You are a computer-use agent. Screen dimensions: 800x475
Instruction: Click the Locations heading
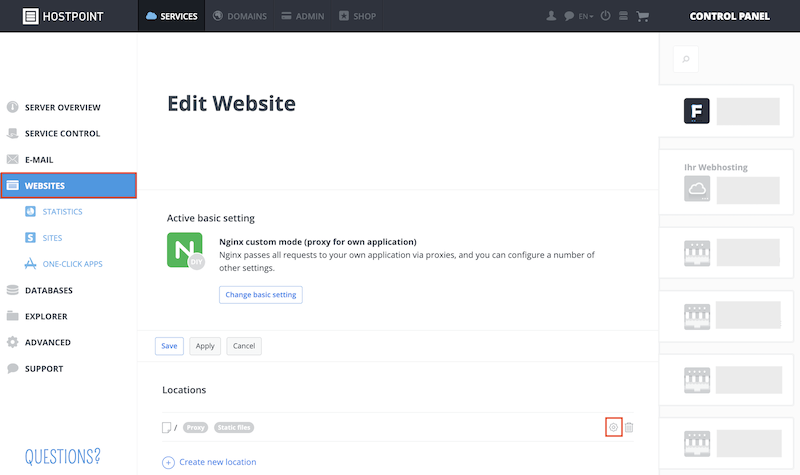pyautogui.click(x=184, y=390)
